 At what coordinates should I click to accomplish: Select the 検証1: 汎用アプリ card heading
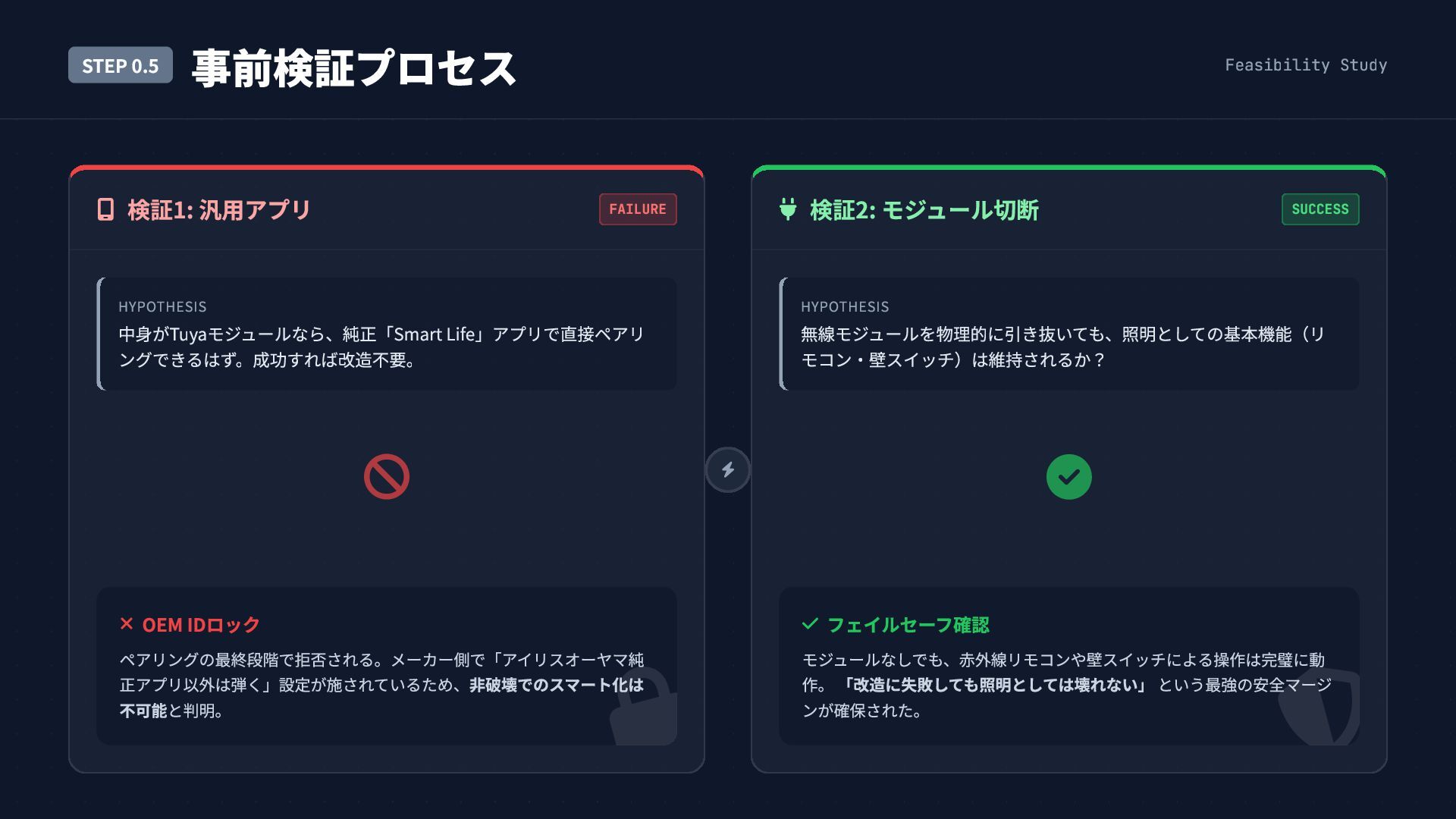click(219, 210)
